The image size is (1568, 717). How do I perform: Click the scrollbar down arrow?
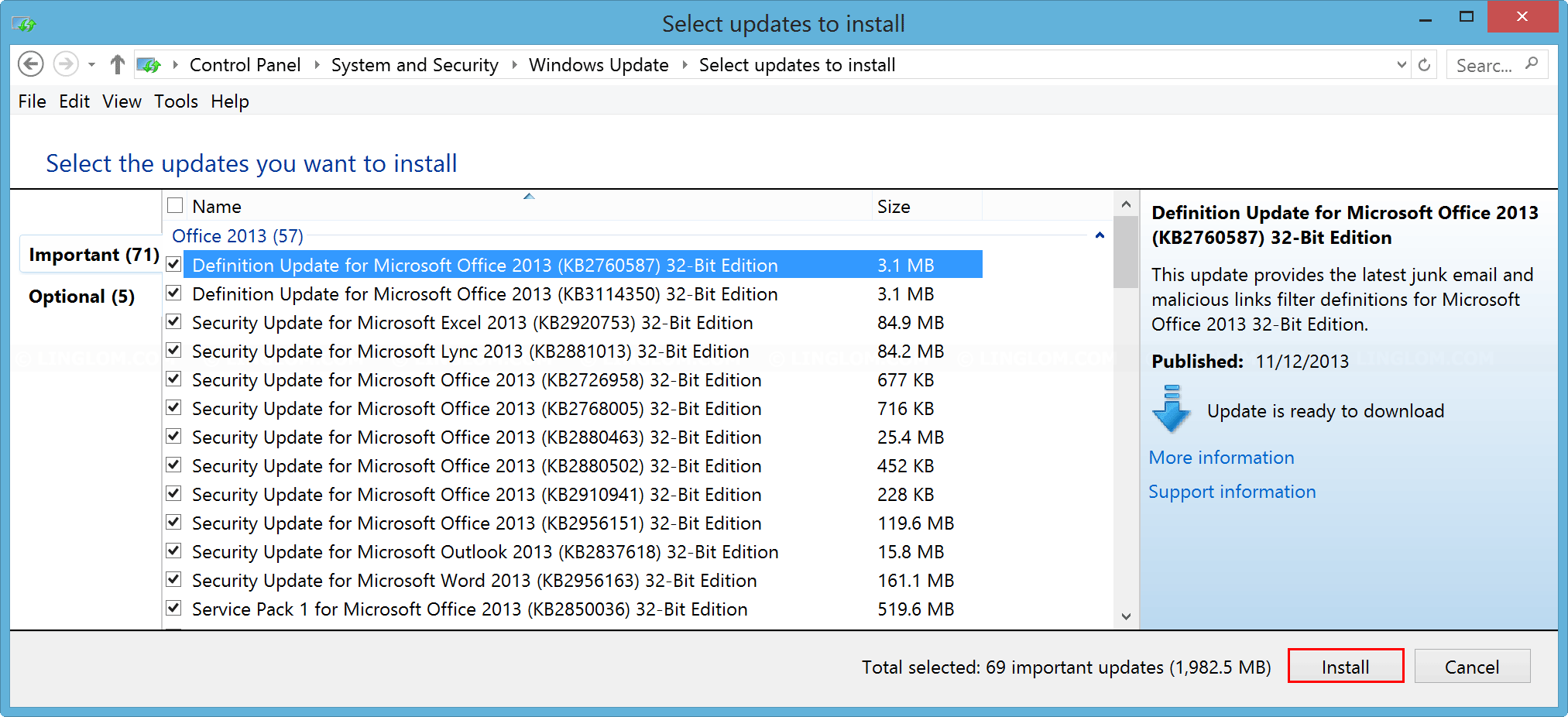pos(1126,616)
